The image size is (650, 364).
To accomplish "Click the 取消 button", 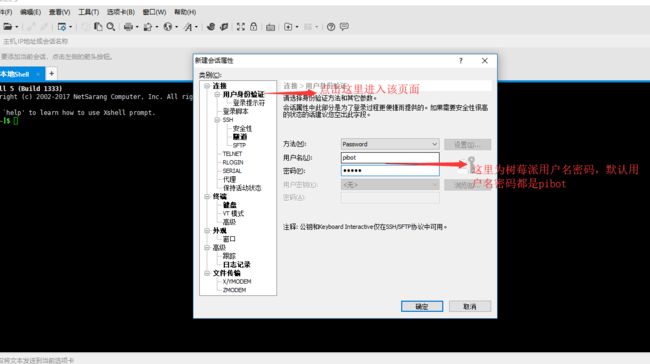I will 470,306.
